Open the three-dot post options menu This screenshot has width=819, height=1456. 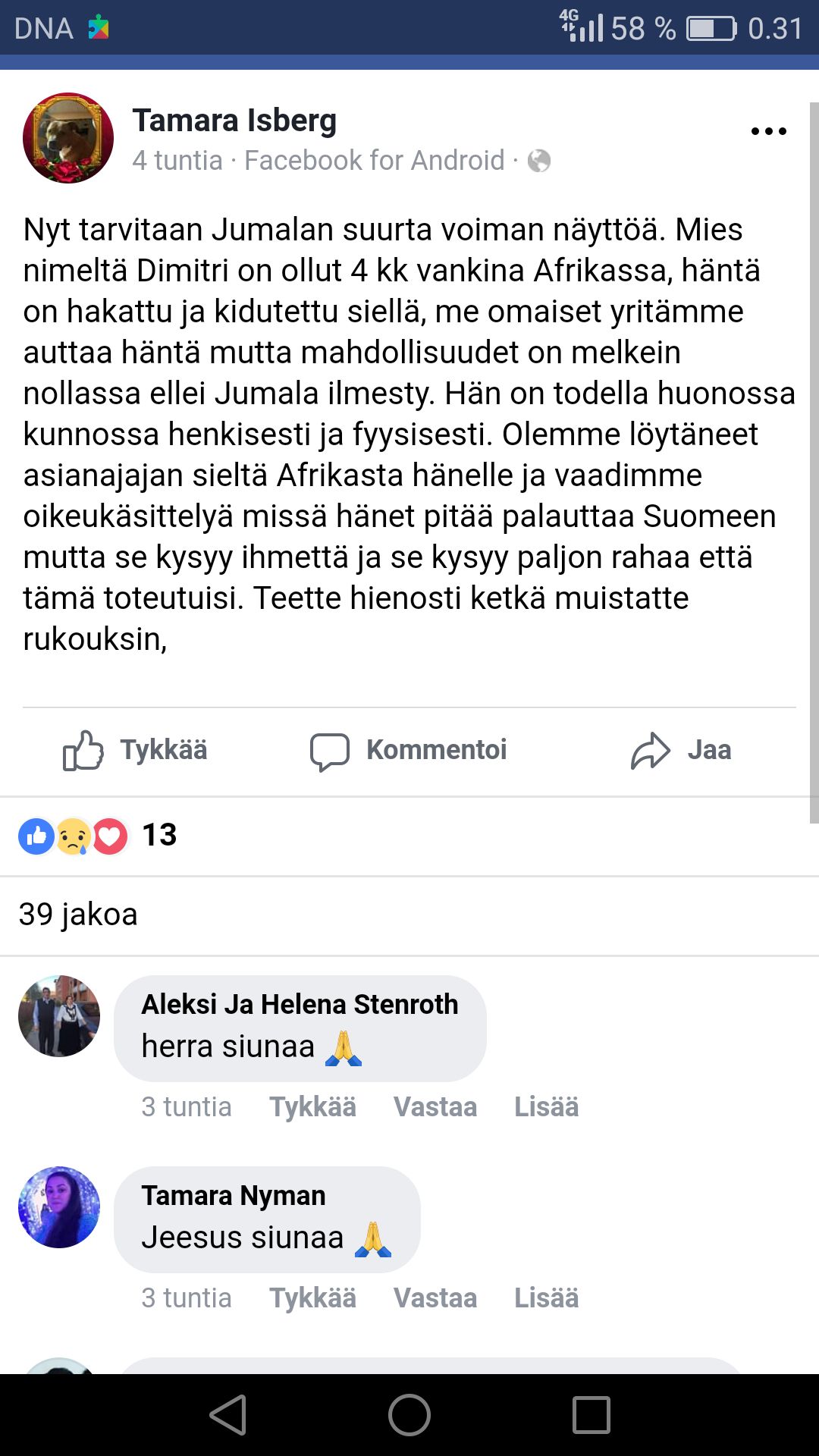pos(768,131)
